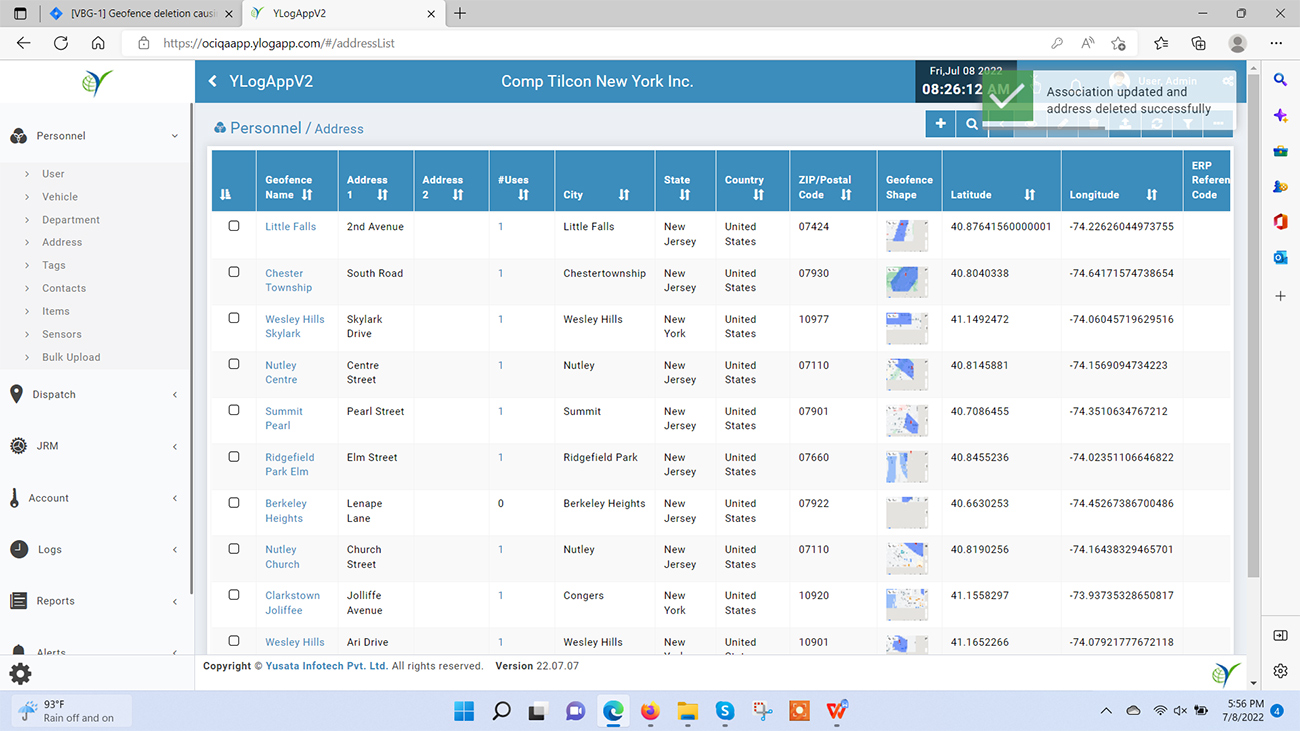The width and height of the screenshot is (1300, 731).
Task: Open the browser collections icon
Action: pos(1198,43)
